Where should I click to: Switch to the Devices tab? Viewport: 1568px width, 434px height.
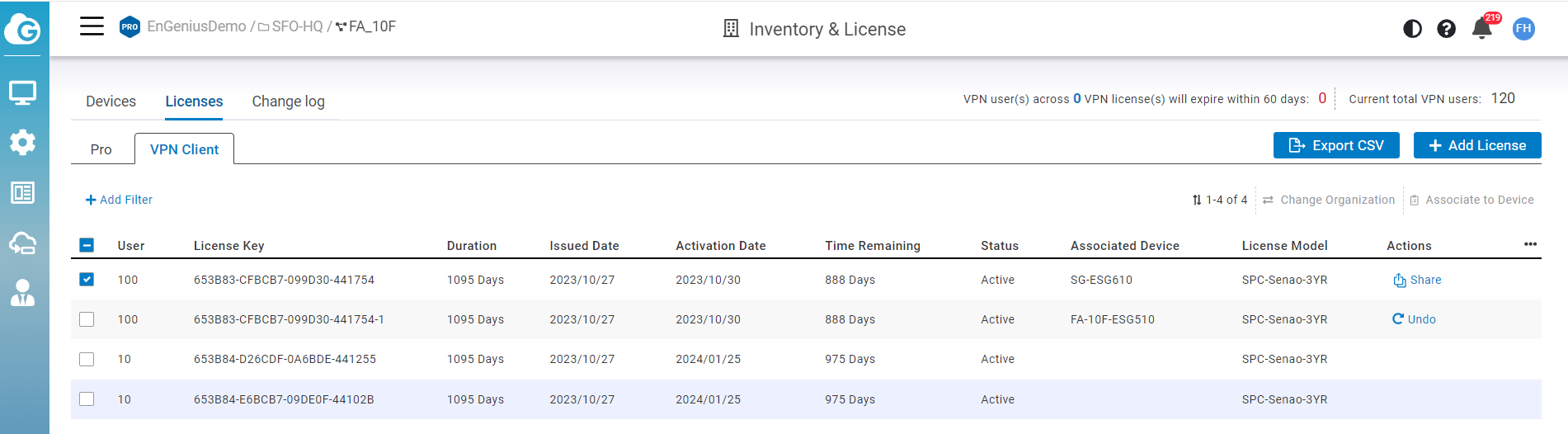coord(111,101)
